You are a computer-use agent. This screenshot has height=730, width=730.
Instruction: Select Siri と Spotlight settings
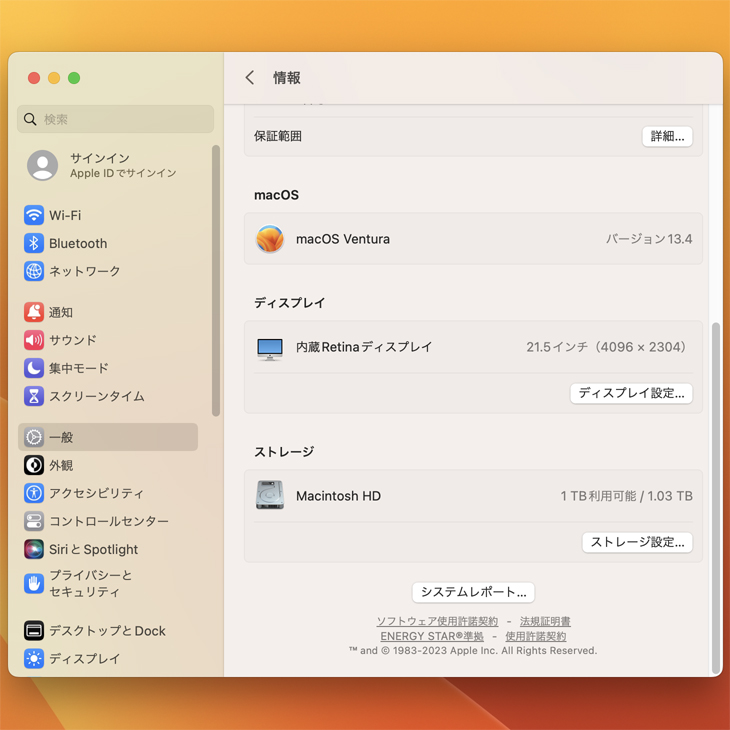click(93, 549)
